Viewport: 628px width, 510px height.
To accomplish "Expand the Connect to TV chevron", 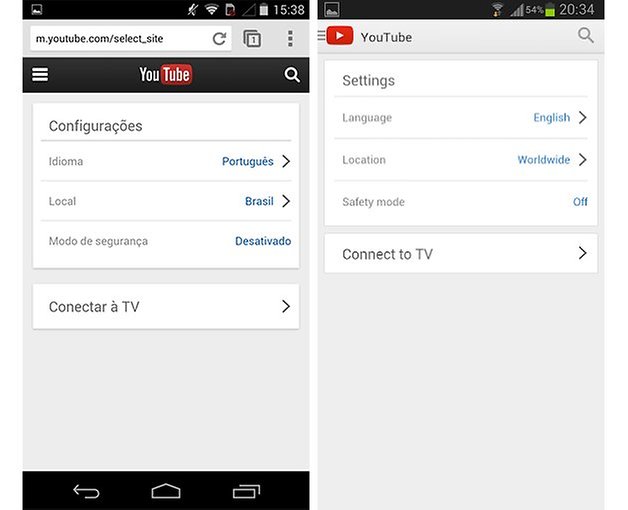I will [583, 253].
